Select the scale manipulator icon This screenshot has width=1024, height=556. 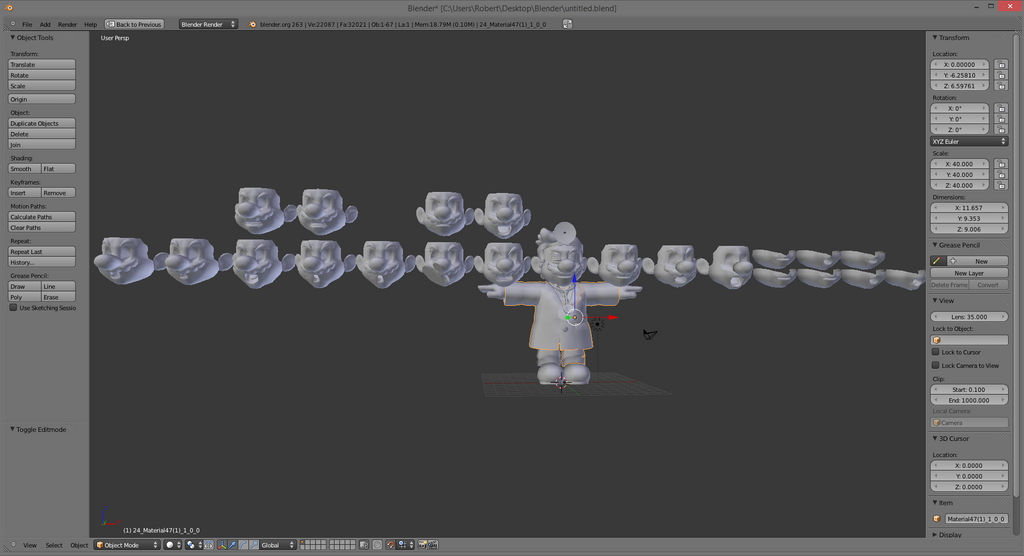click(x=253, y=545)
